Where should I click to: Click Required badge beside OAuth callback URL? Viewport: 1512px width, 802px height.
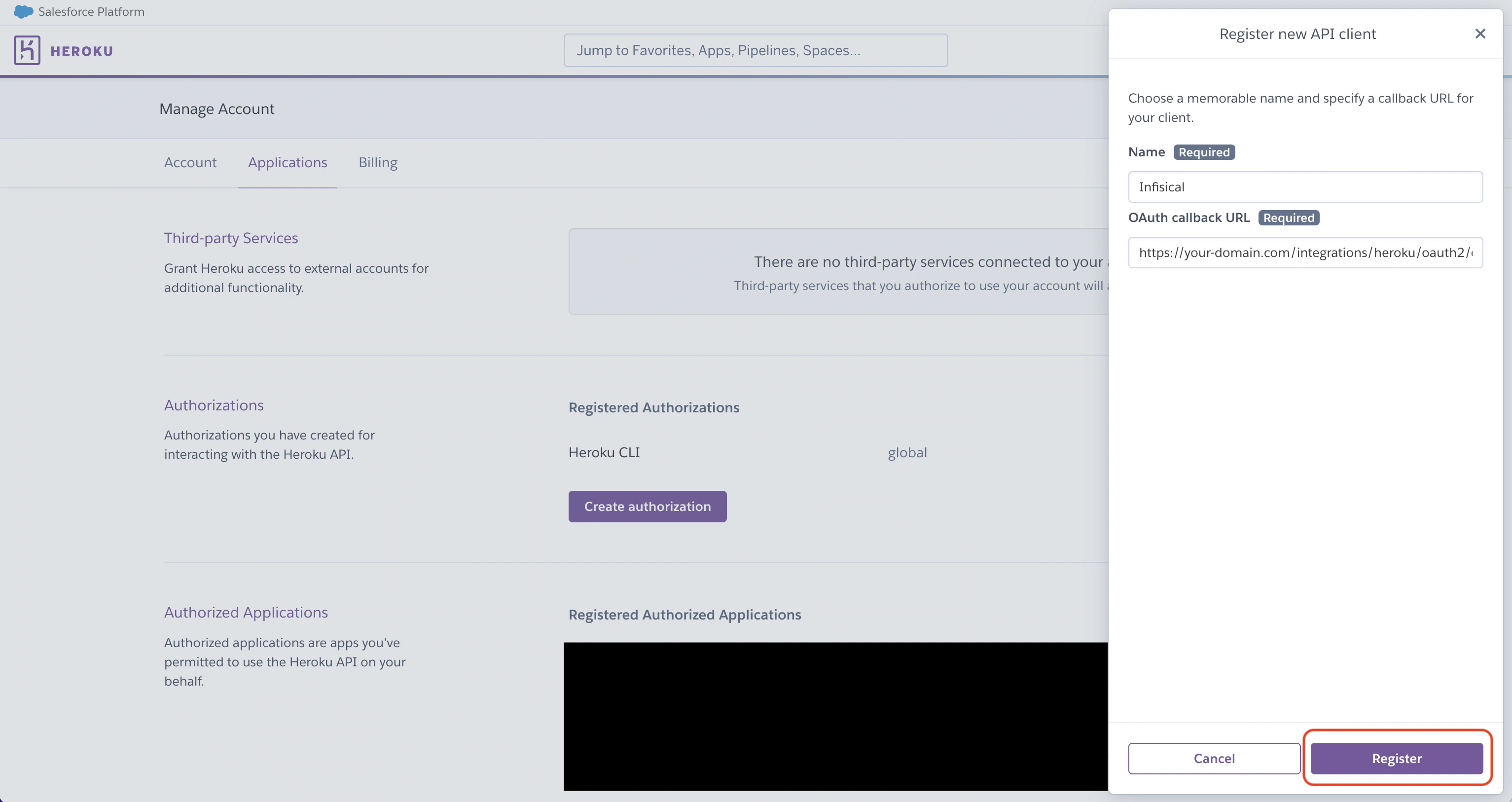1289,217
